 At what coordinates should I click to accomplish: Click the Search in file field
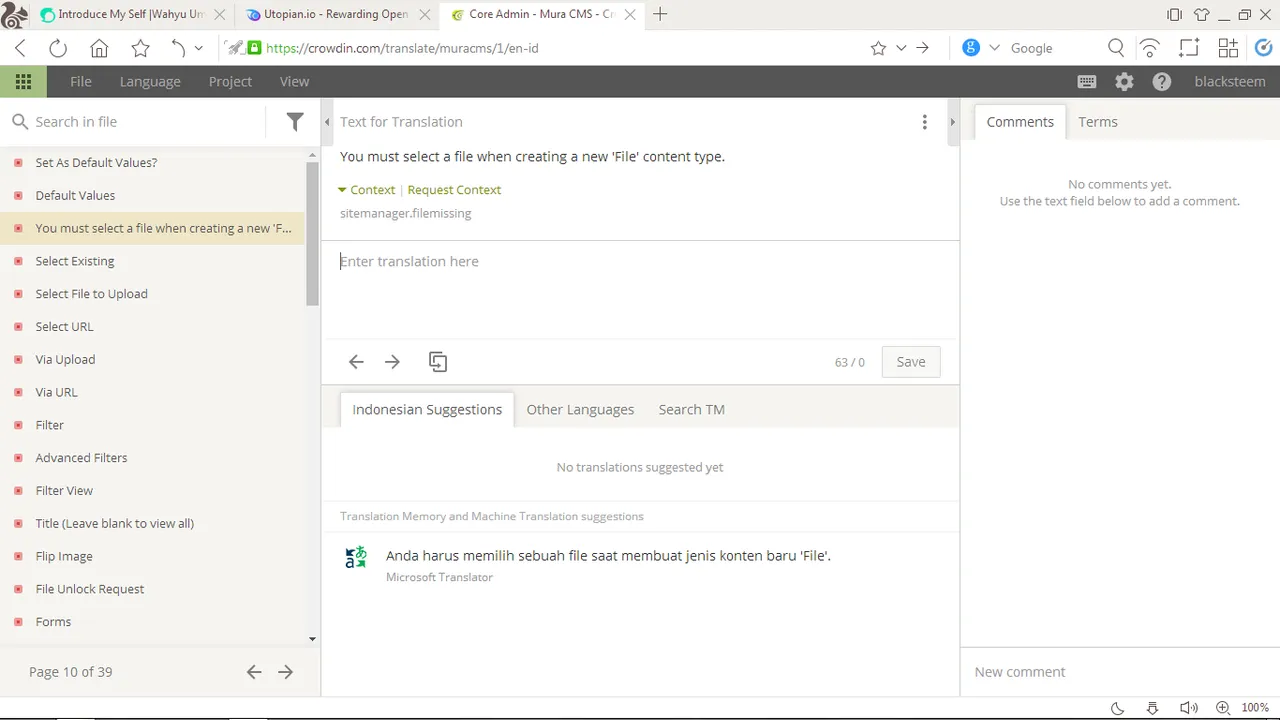click(146, 122)
